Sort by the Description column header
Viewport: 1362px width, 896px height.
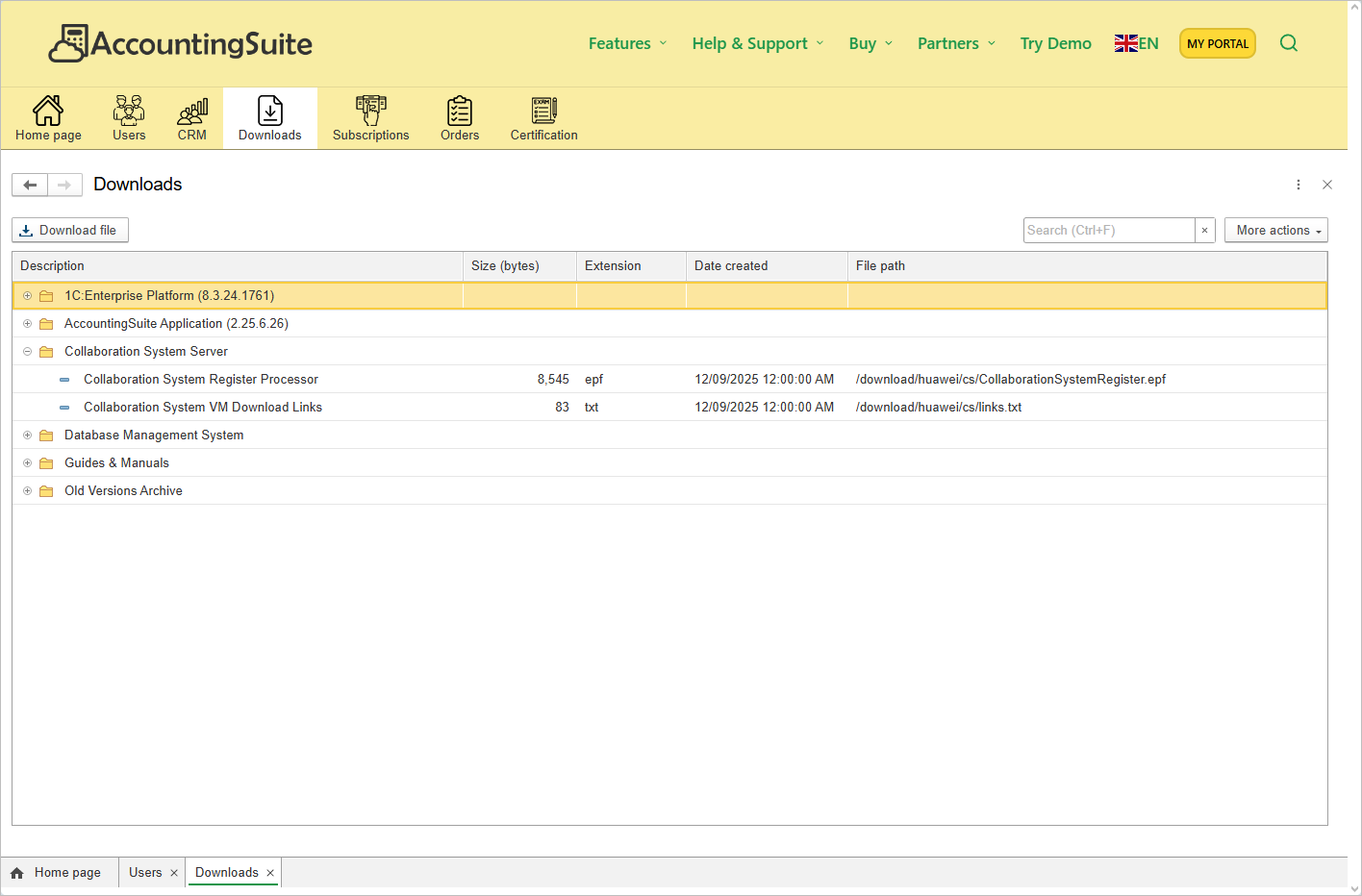pos(238,266)
